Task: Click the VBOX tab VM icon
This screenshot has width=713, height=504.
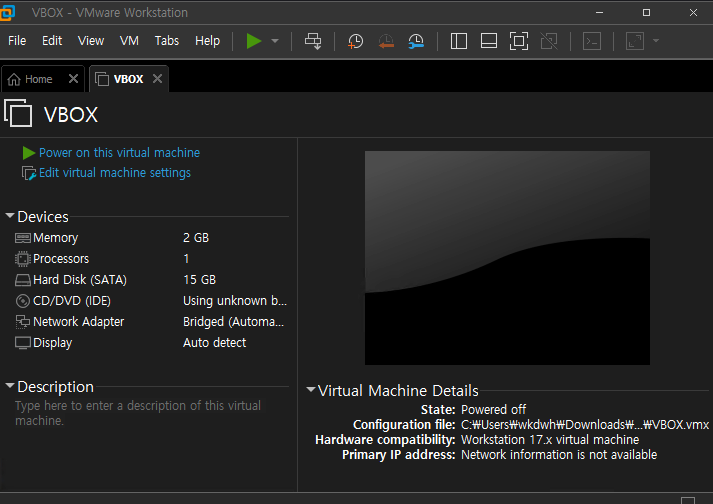Action: [x=102, y=79]
